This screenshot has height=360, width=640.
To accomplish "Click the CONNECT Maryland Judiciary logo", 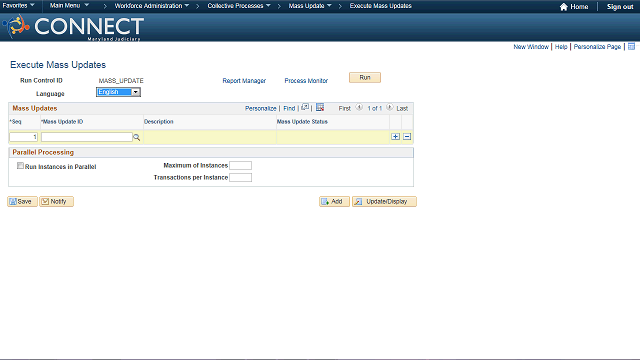I will coord(73,27).
